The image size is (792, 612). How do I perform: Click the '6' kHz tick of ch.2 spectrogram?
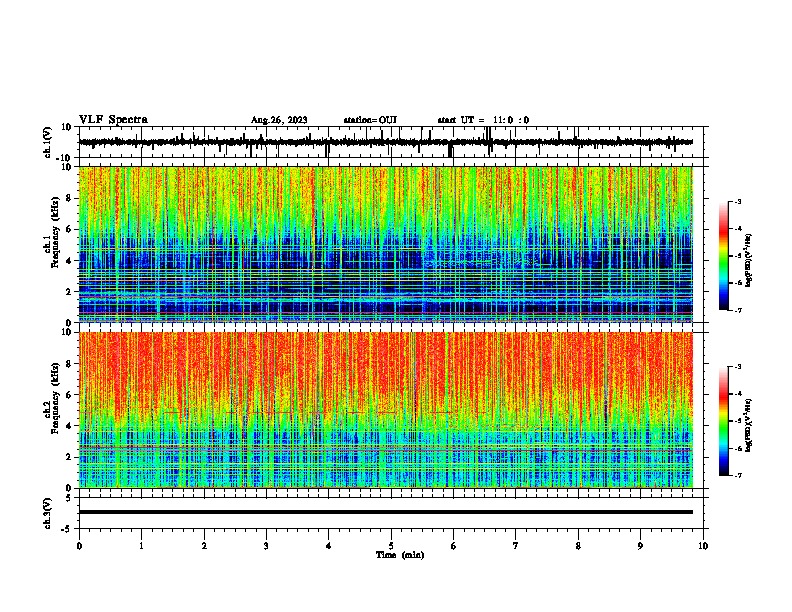point(69,395)
